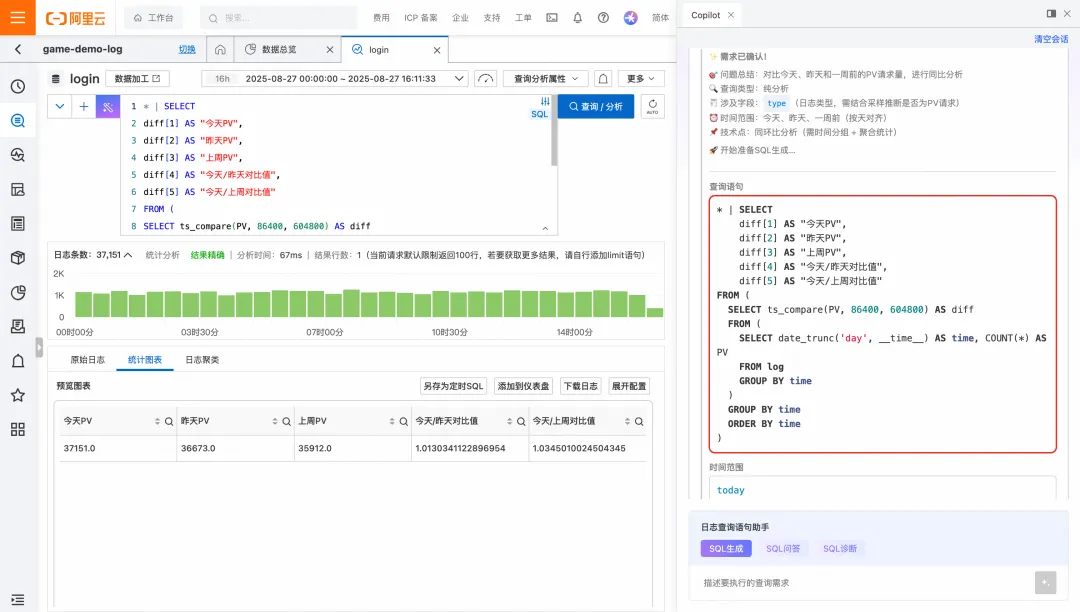Open the star favorites icon in sidebar

tap(18, 395)
